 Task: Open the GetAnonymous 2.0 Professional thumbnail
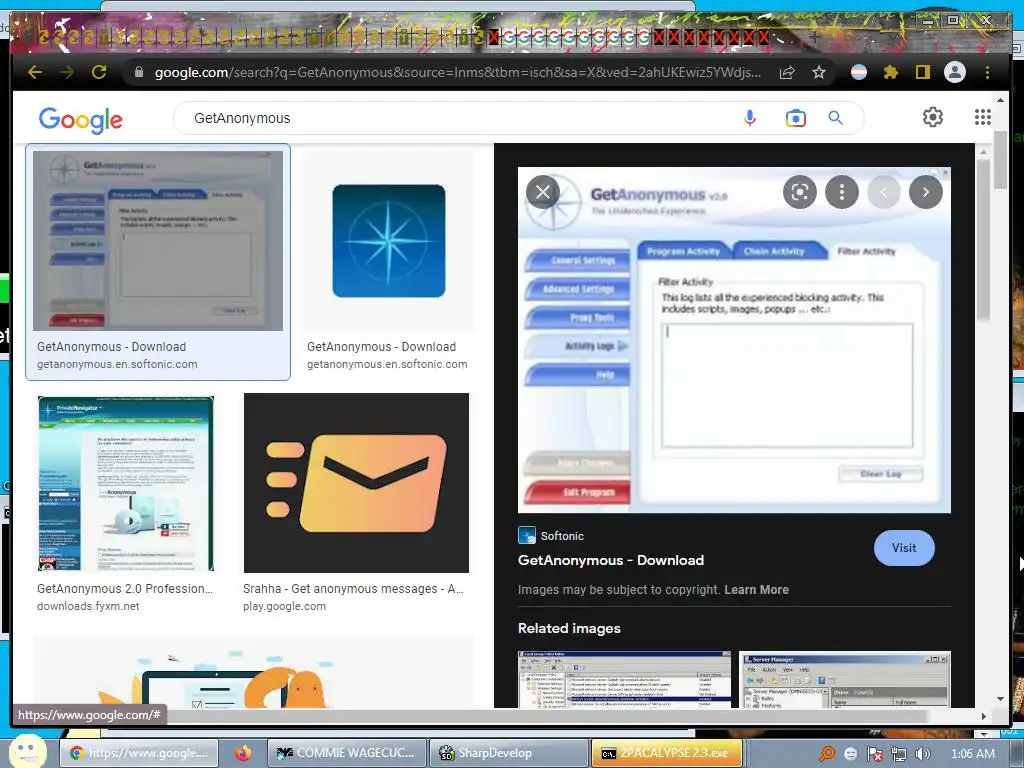[125, 483]
